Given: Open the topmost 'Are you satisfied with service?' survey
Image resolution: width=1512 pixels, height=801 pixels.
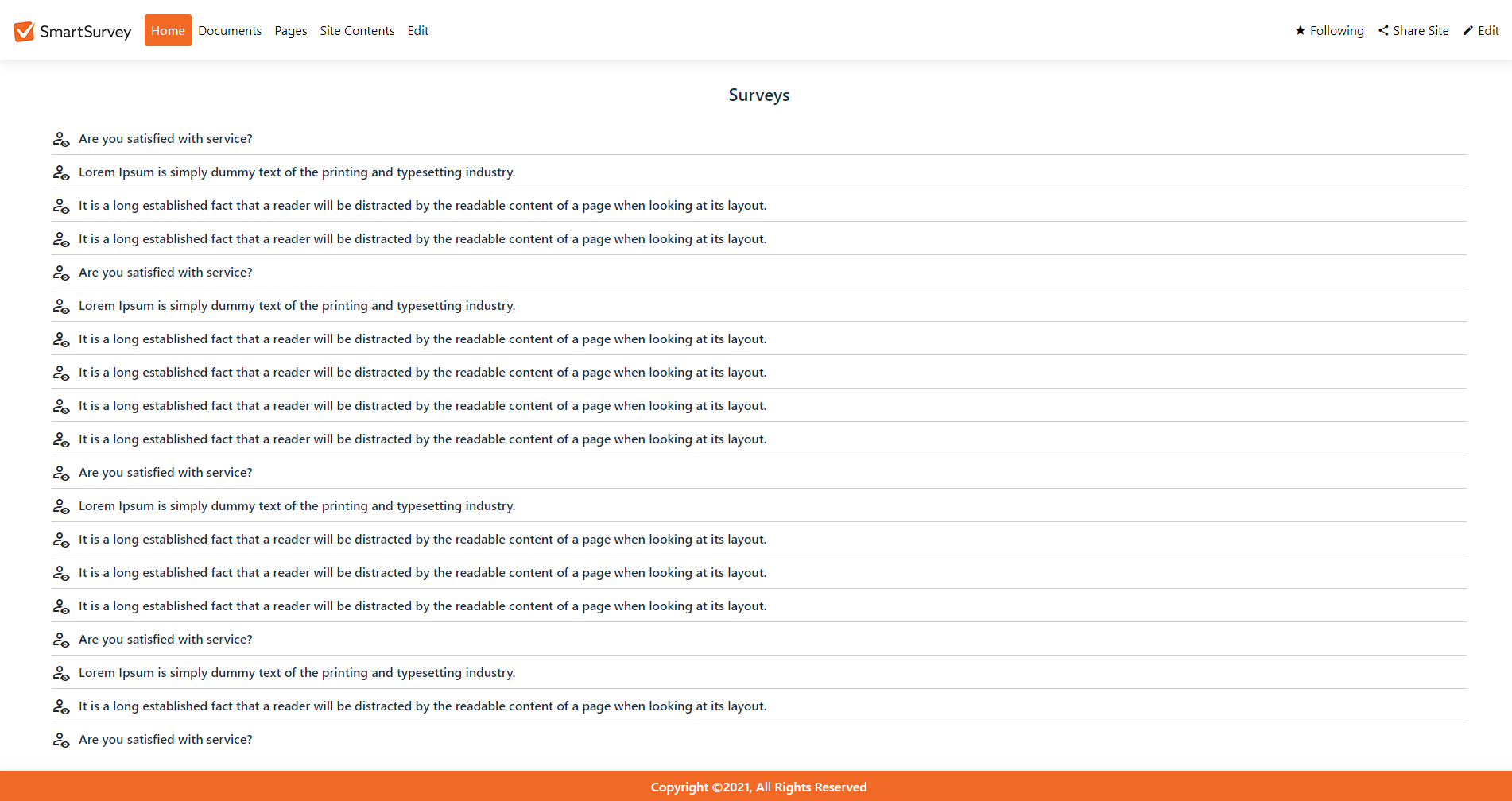Looking at the screenshot, I should [x=165, y=138].
